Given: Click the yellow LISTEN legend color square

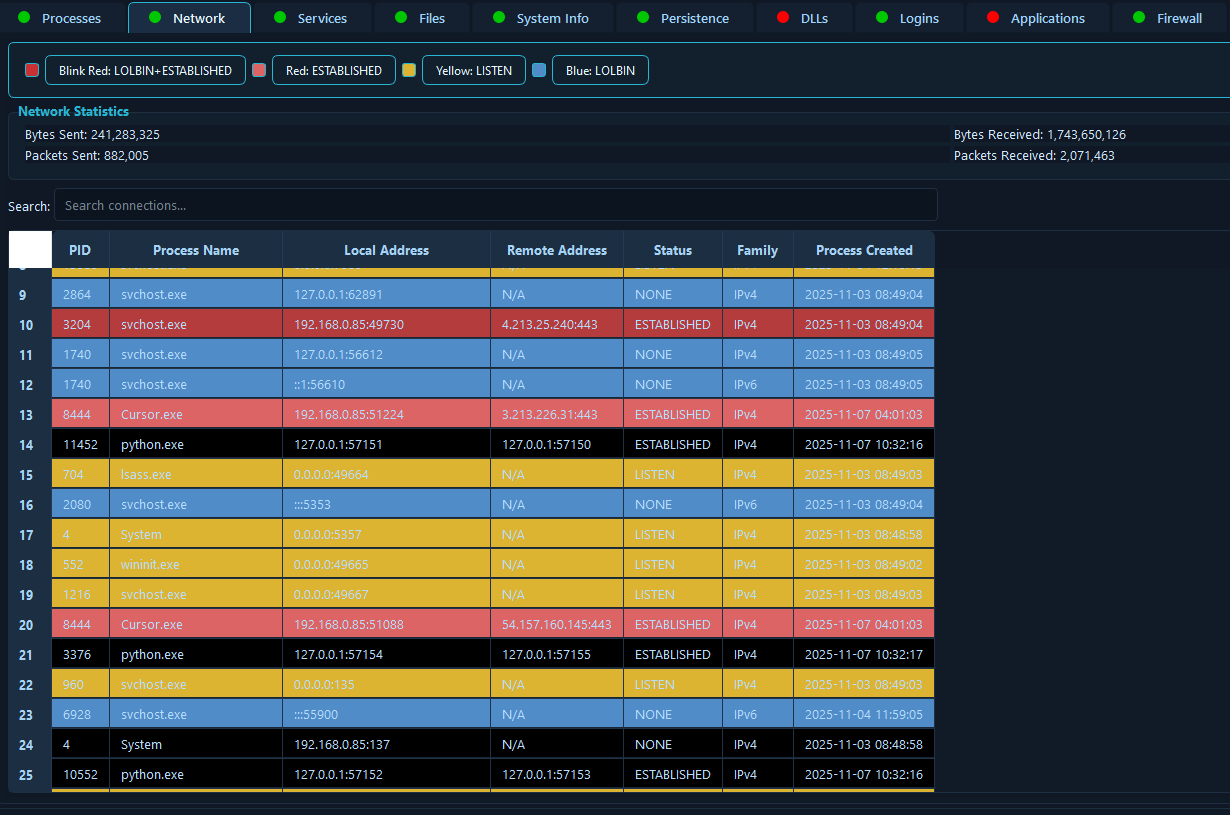Looking at the screenshot, I should [409, 70].
